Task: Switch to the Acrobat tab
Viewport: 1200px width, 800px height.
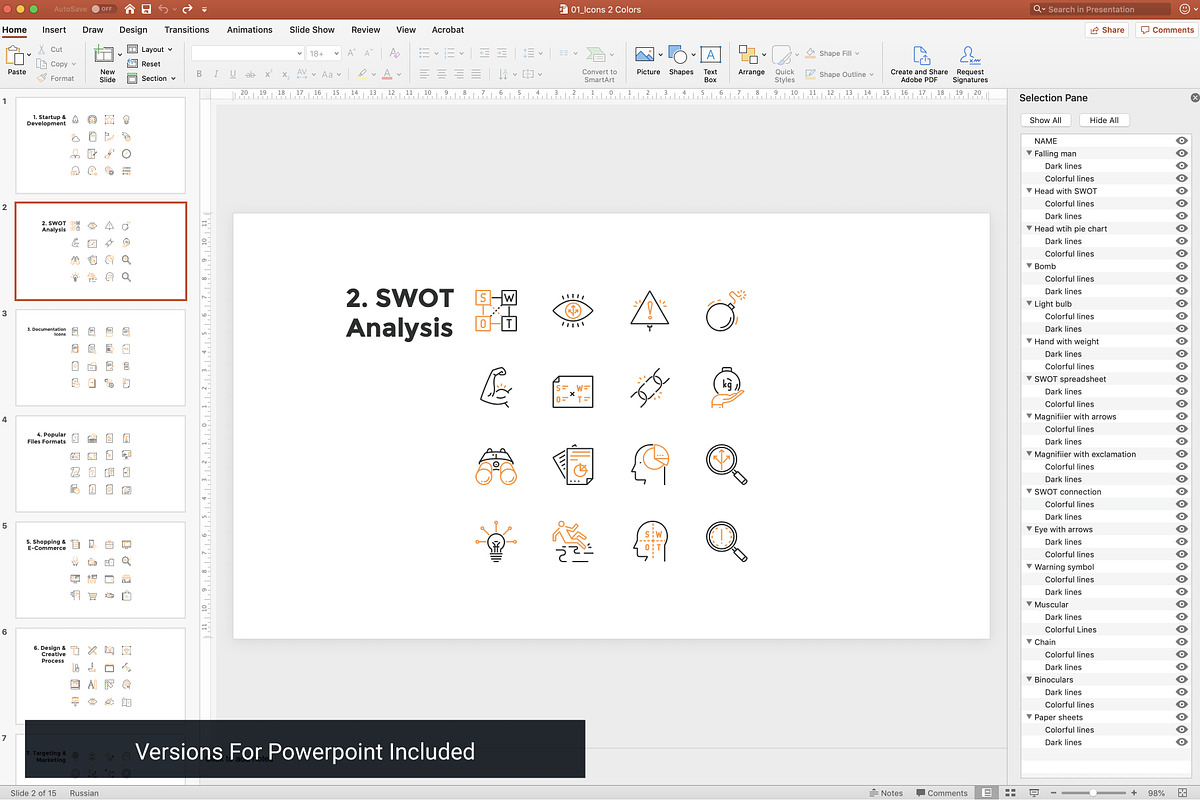Action: click(x=447, y=30)
